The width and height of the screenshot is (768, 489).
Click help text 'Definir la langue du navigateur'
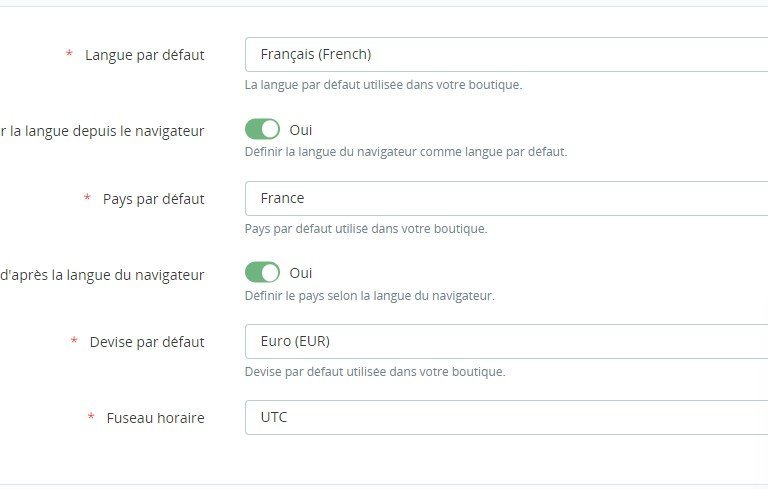point(405,152)
